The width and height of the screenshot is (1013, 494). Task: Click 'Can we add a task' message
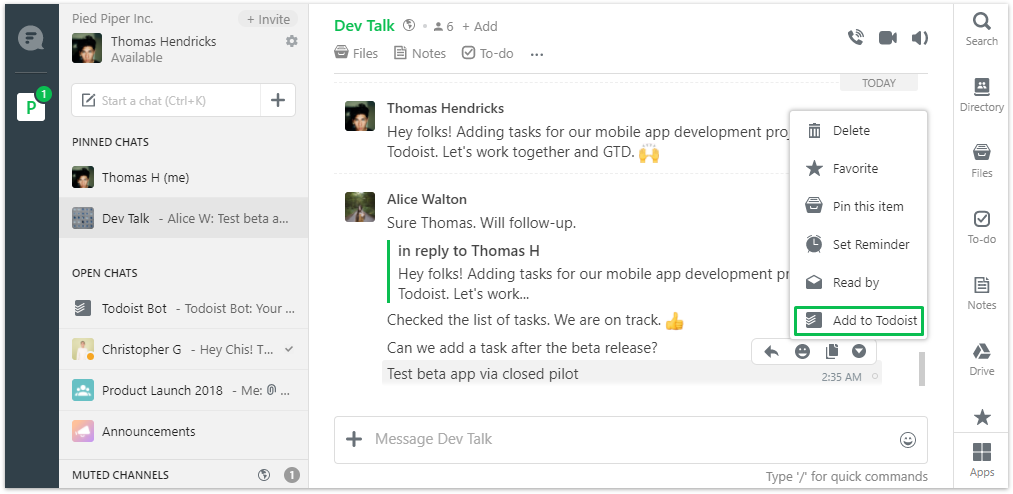click(522, 348)
